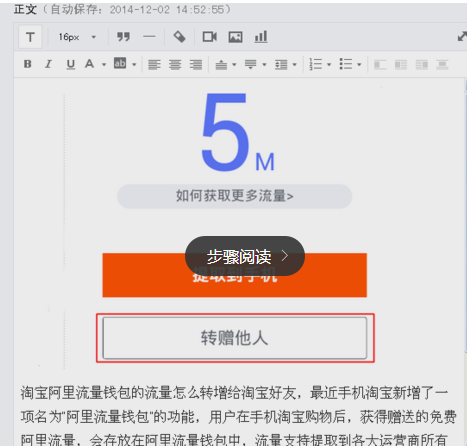
Task: Toggle underline formatting
Action: (x=70, y=64)
